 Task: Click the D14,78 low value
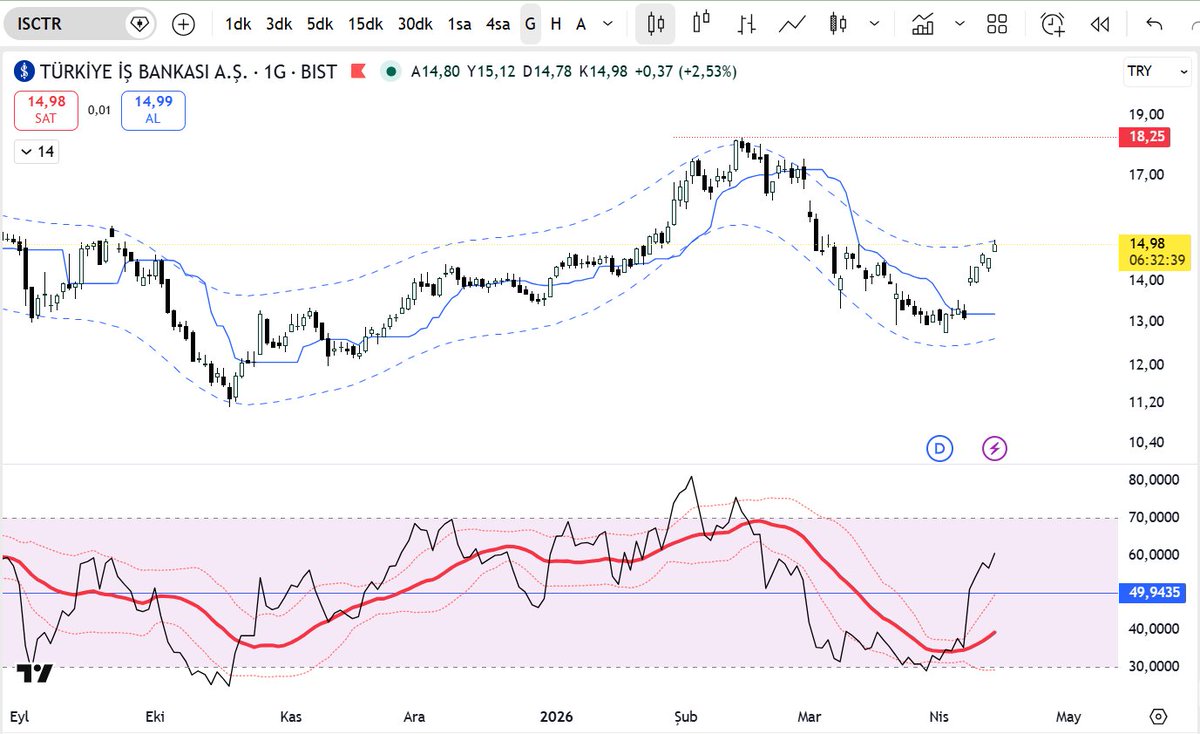tap(548, 71)
